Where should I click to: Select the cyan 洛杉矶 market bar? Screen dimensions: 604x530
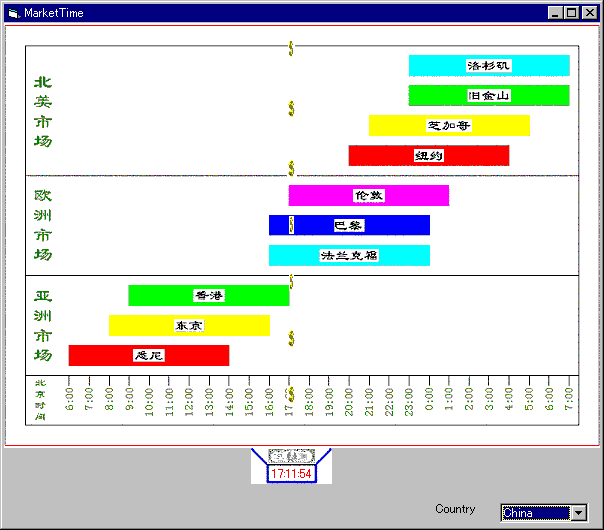(489, 65)
